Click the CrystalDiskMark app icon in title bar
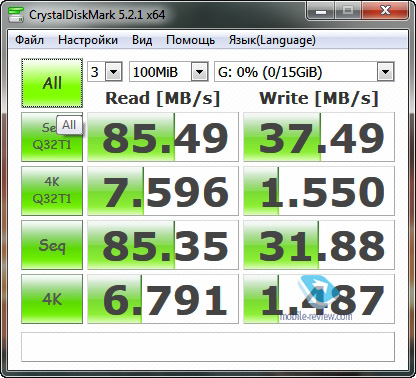Viewport: 416px width, 378px height. click(16, 14)
